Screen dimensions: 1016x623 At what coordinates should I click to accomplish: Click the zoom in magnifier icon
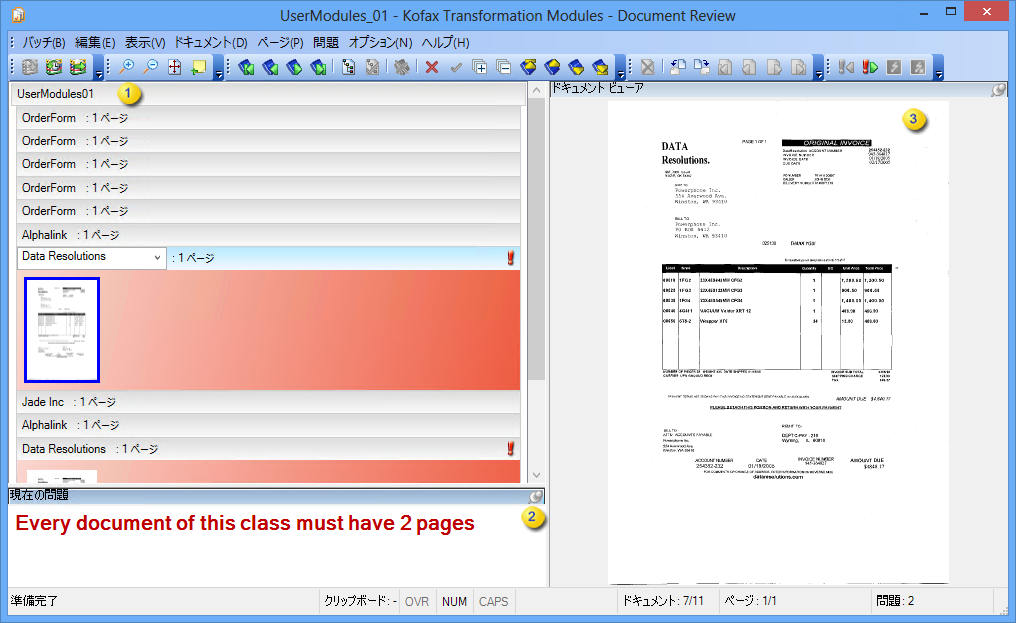click(127, 67)
